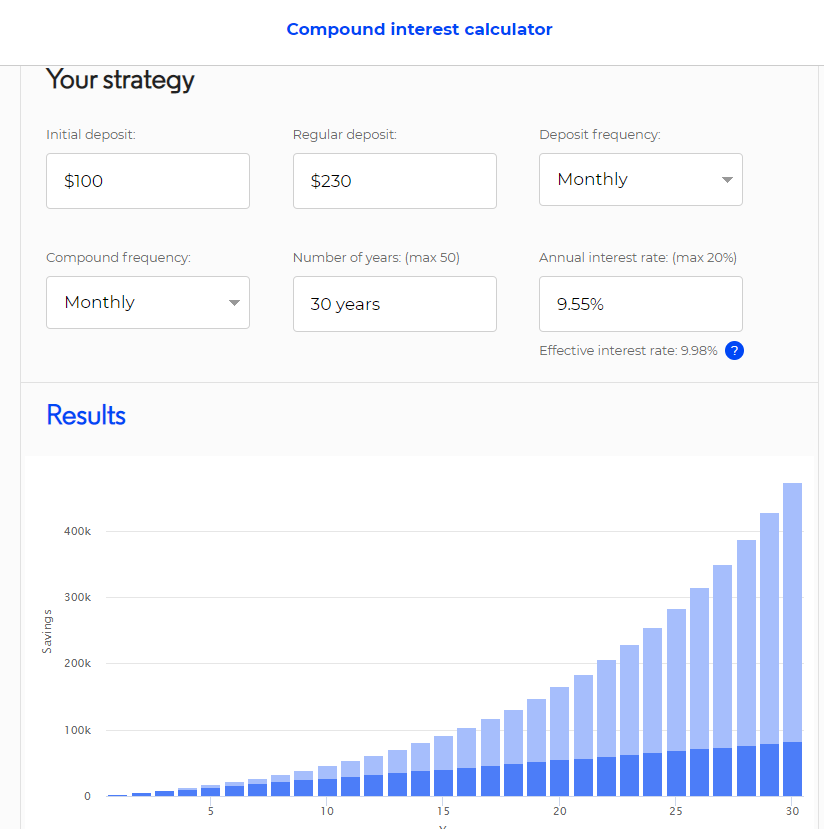Edit the Number of years field
Image resolution: width=824 pixels, height=829 pixels.
tap(395, 304)
